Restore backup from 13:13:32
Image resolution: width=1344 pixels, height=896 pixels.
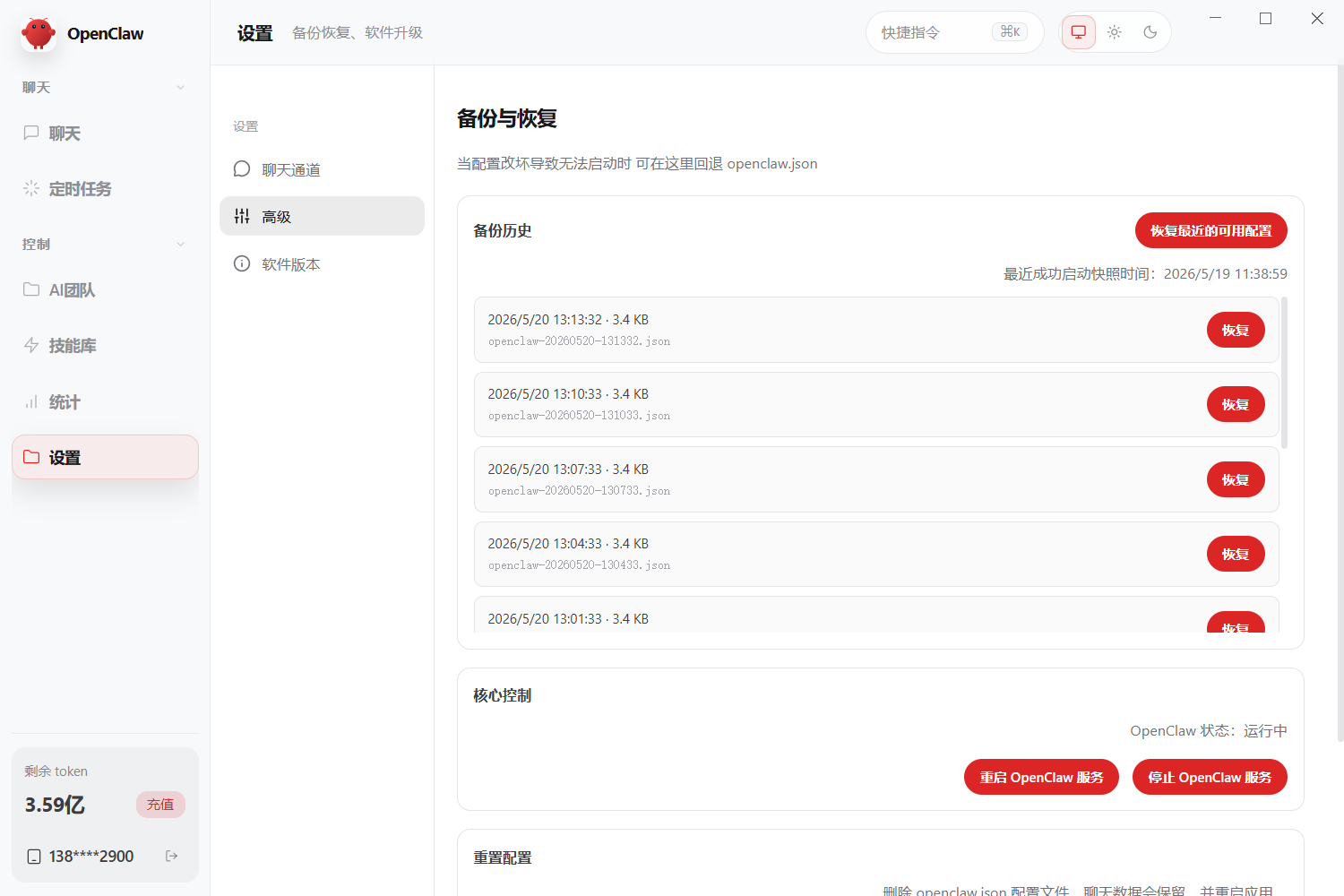tap(1236, 330)
